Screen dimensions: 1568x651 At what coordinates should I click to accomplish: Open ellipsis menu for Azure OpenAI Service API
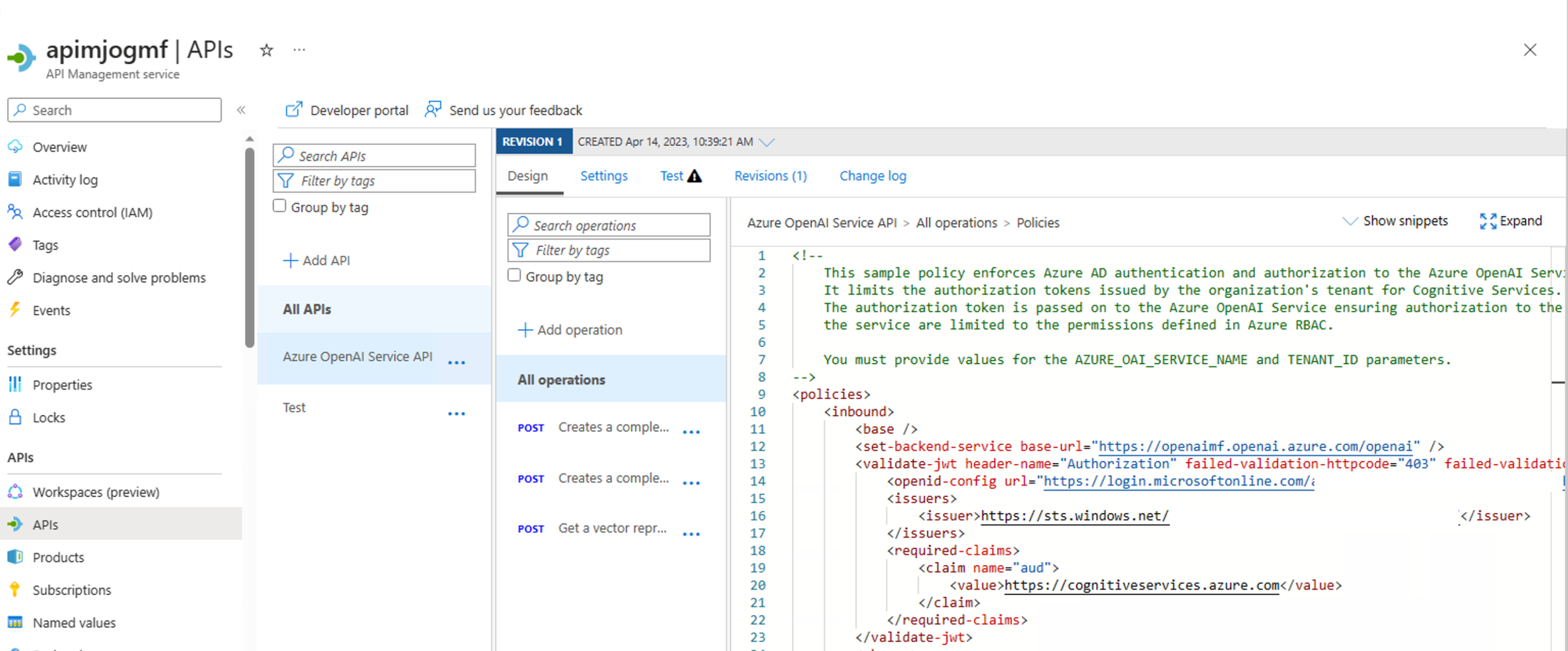click(x=456, y=362)
